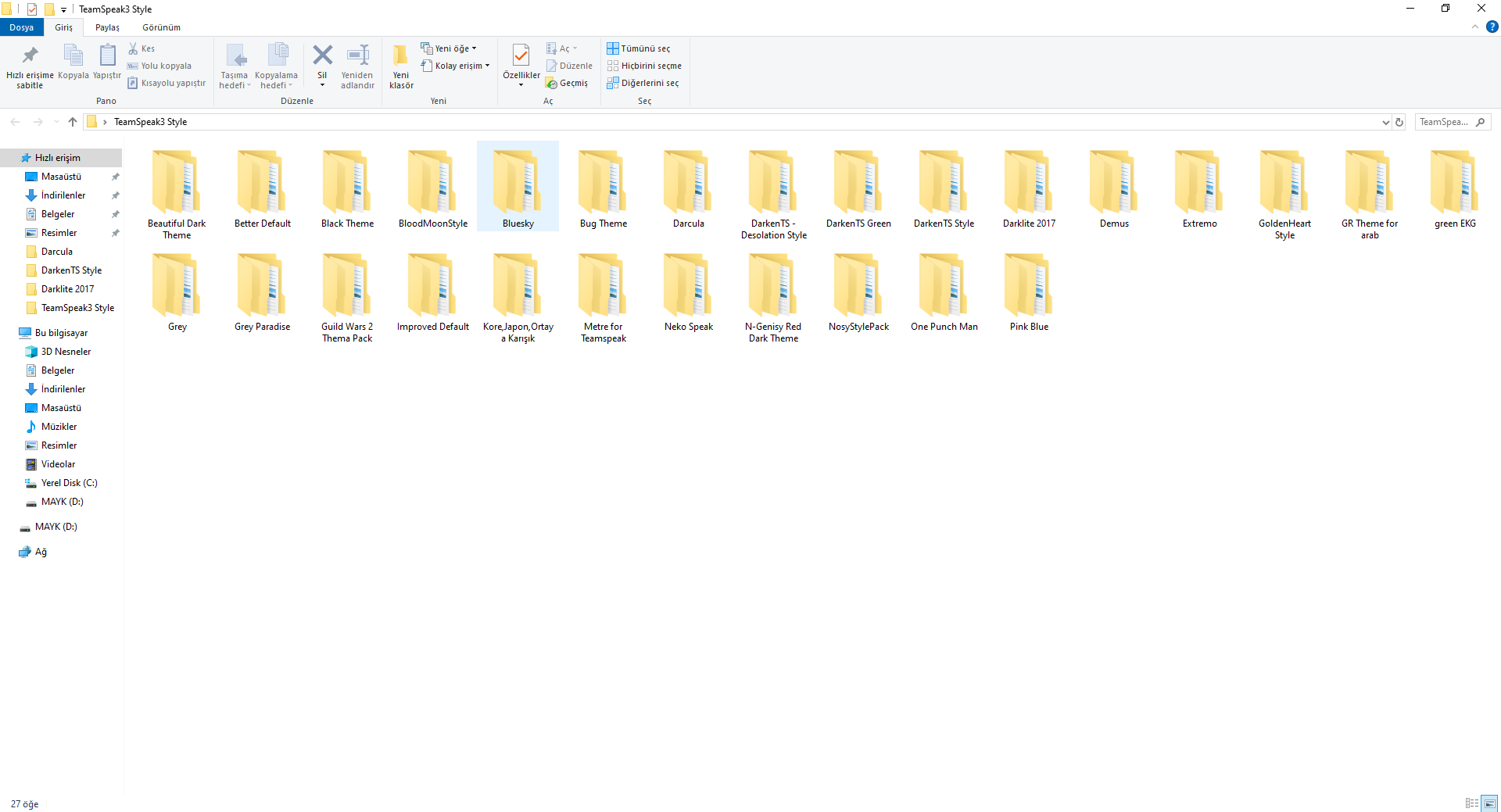Image resolution: width=1501 pixels, height=812 pixels.
Task: Open the address bar history dropdown arrow
Action: coord(1385,122)
